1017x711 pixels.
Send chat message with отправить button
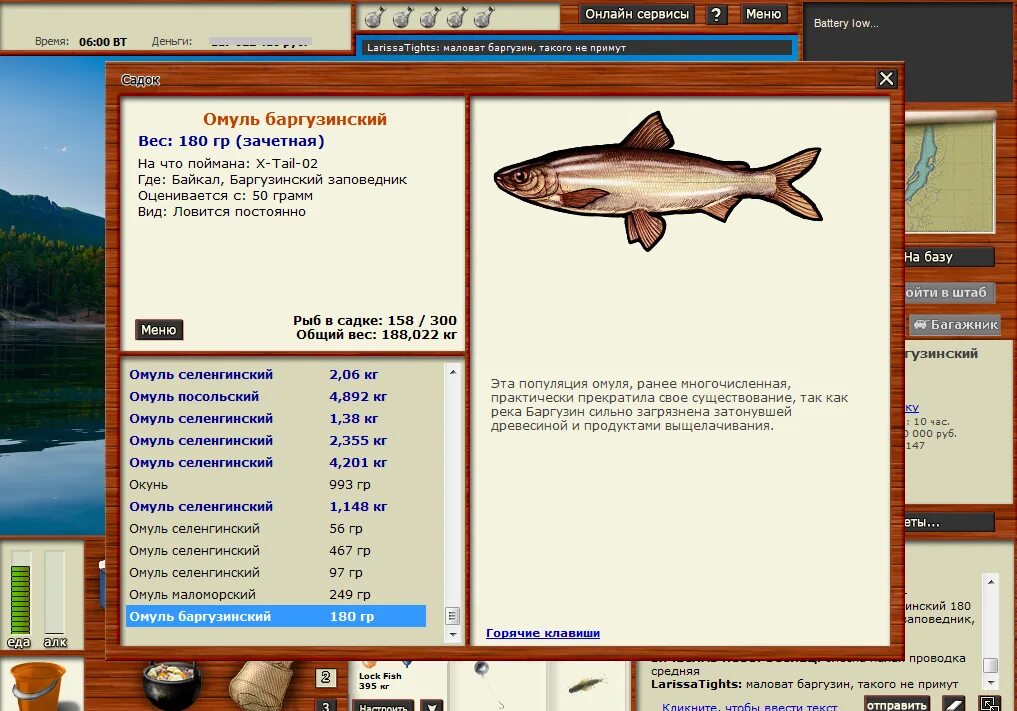[896, 705]
